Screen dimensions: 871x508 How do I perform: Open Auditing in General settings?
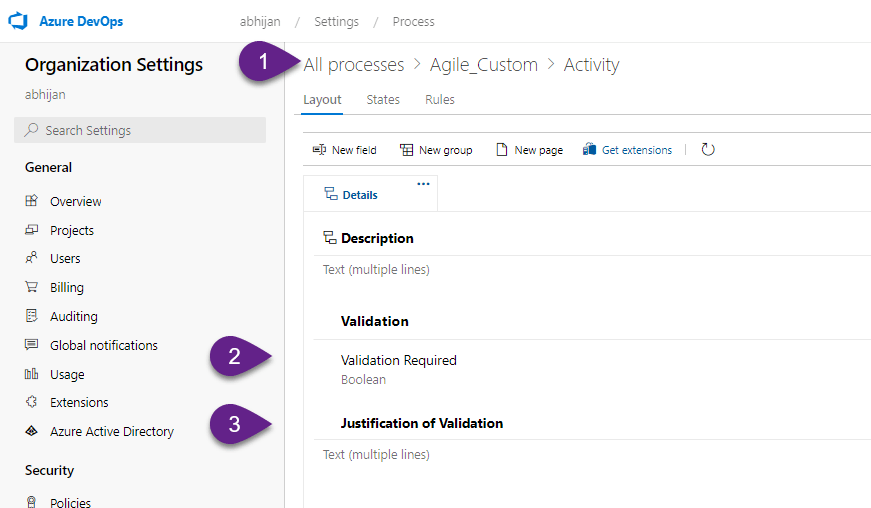click(x=73, y=317)
